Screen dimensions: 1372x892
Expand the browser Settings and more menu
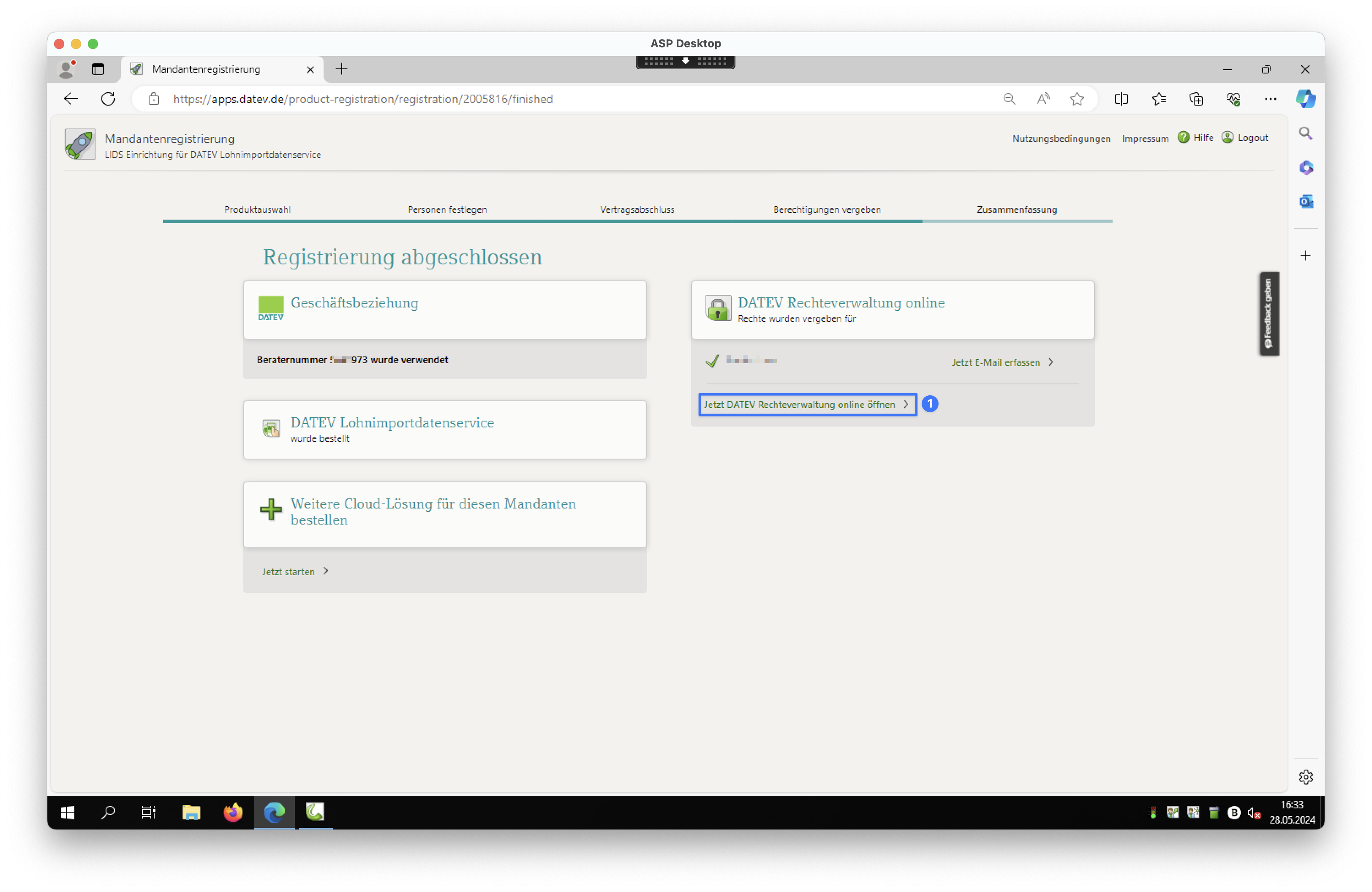coord(1270,99)
